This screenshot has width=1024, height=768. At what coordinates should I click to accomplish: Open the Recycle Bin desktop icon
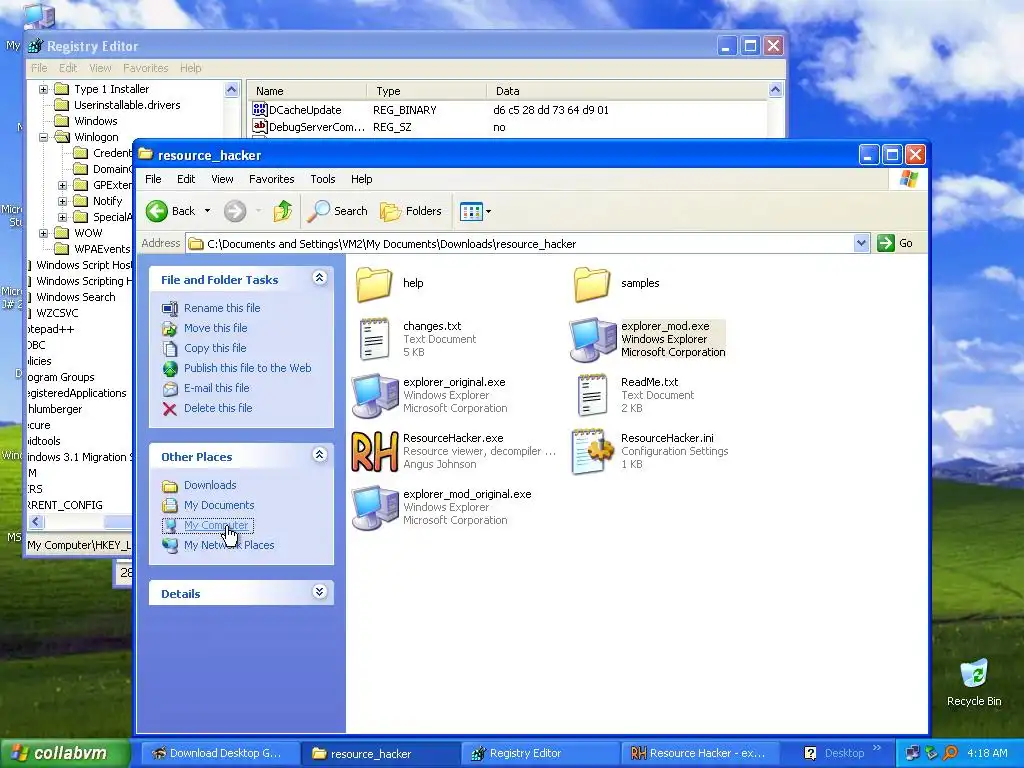[974, 674]
